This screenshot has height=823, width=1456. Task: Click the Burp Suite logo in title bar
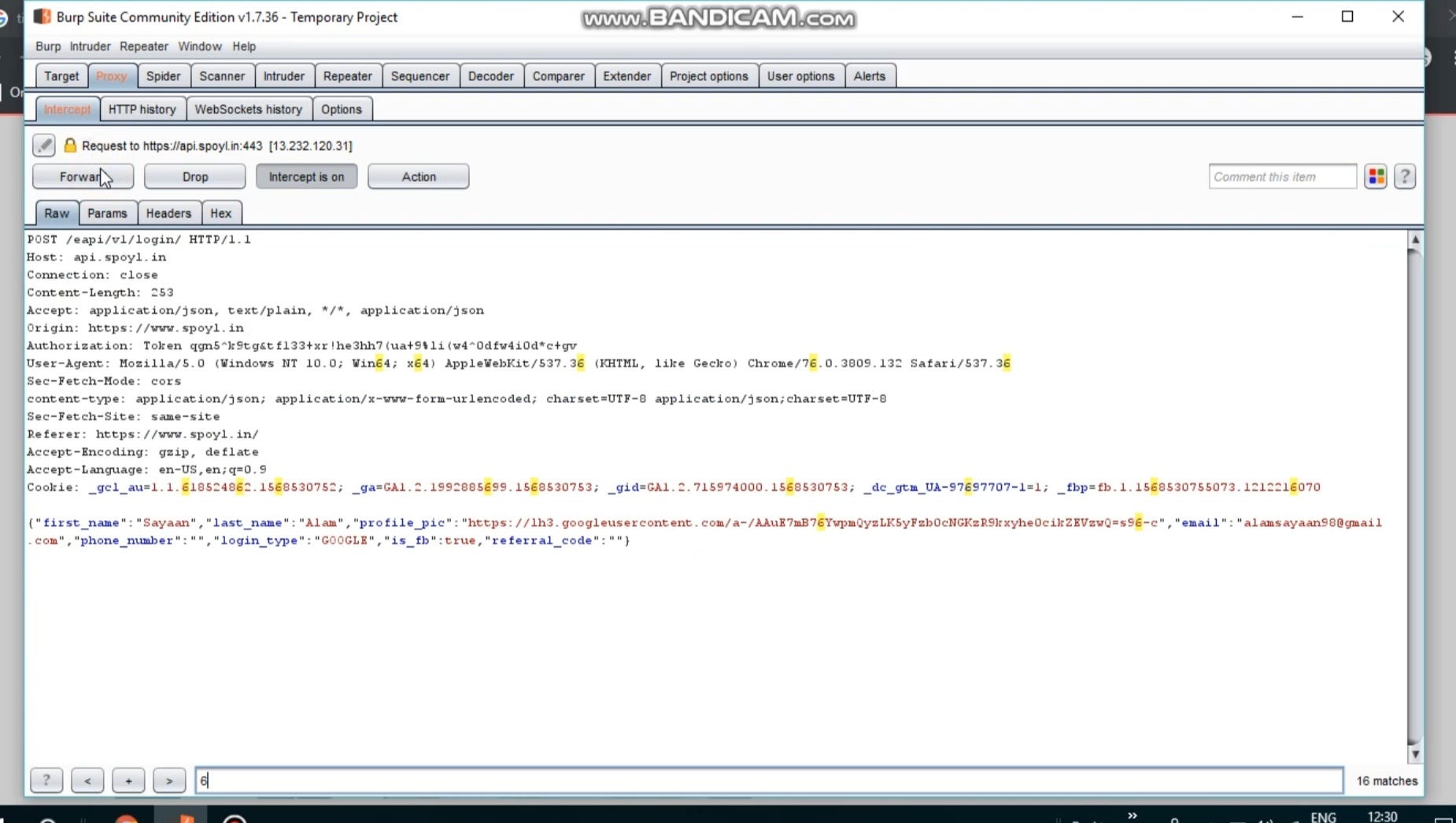click(42, 17)
